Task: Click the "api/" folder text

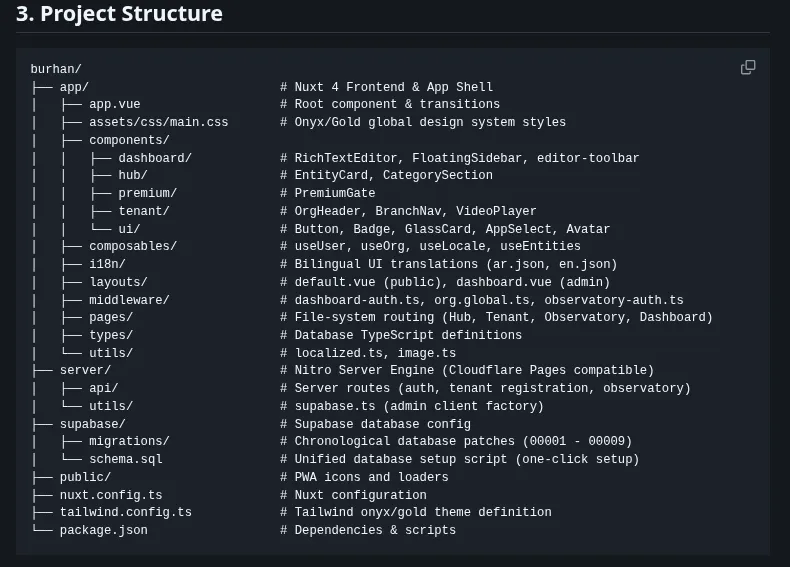Action: click(104, 389)
